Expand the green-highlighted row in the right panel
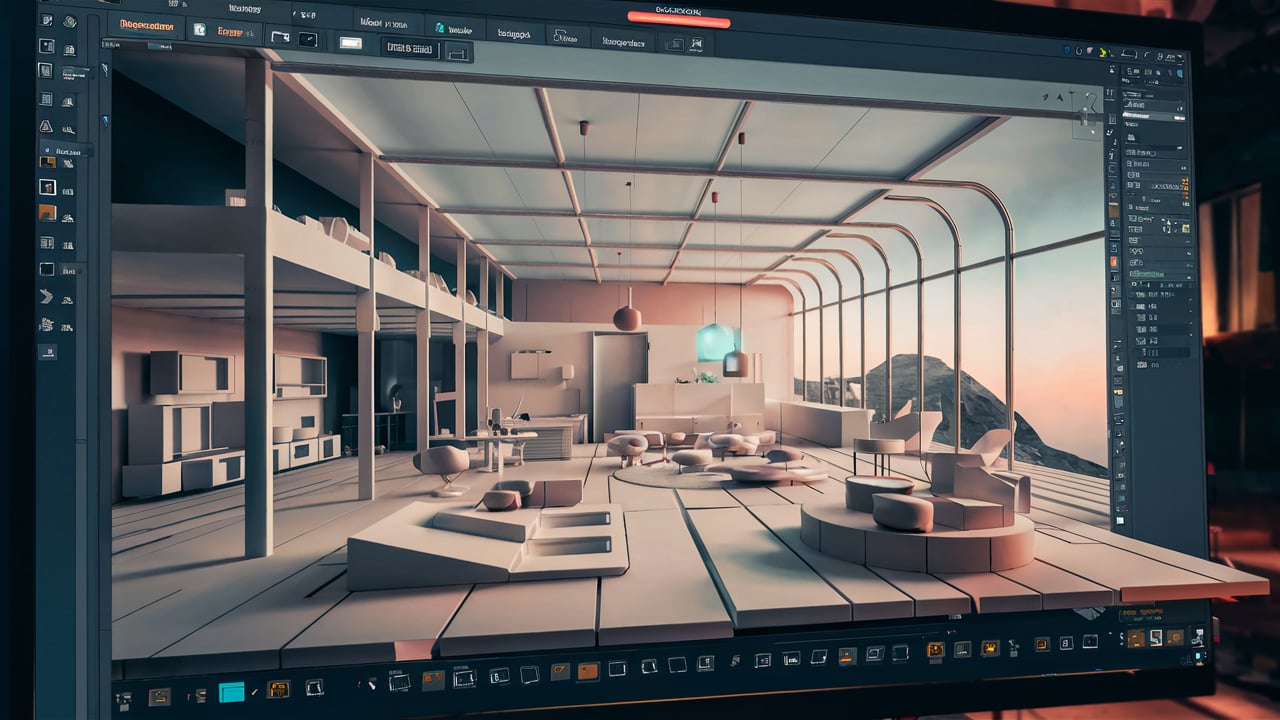This screenshot has height=720, width=1280. click(x=1150, y=273)
